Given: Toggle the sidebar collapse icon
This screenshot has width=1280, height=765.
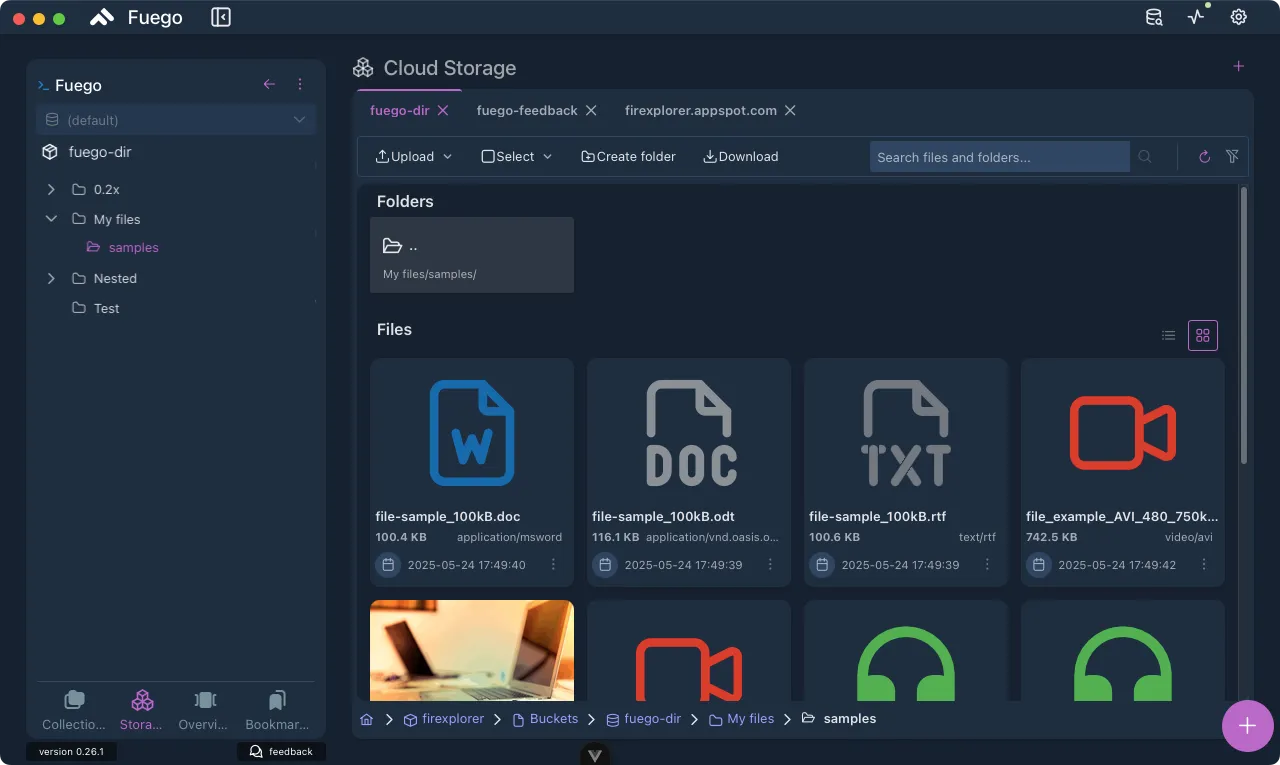Looking at the screenshot, I should coord(221,17).
